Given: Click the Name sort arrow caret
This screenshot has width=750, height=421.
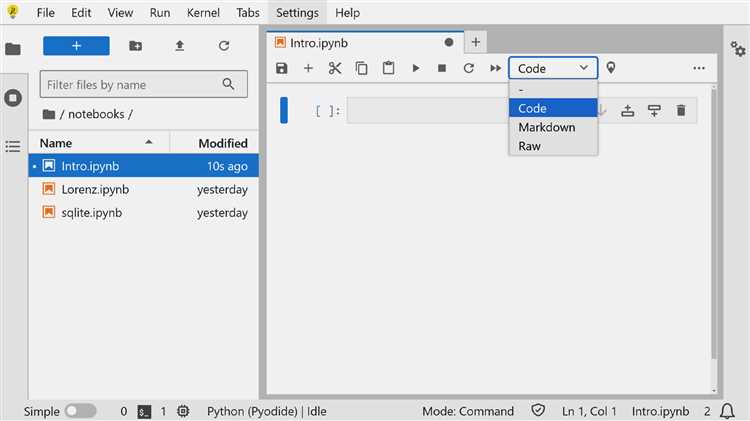Looking at the screenshot, I should pyautogui.click(x=149, y=142).
